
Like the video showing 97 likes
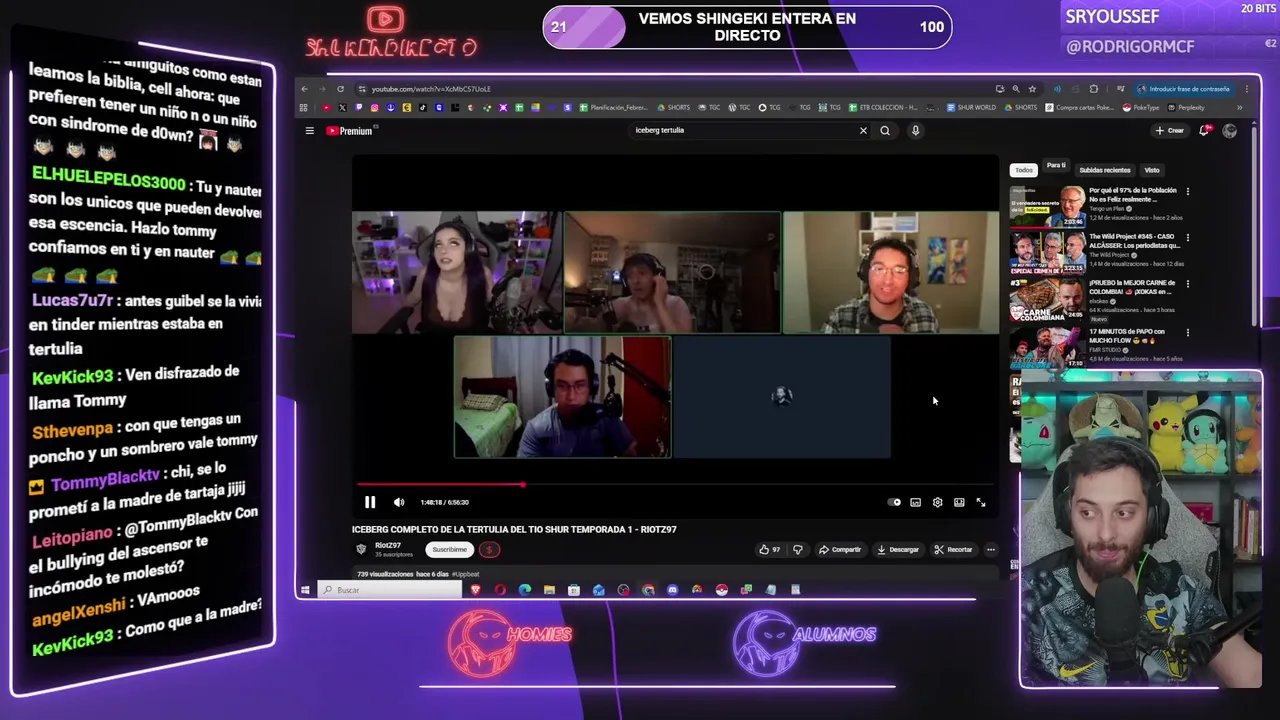coord(770,549)
